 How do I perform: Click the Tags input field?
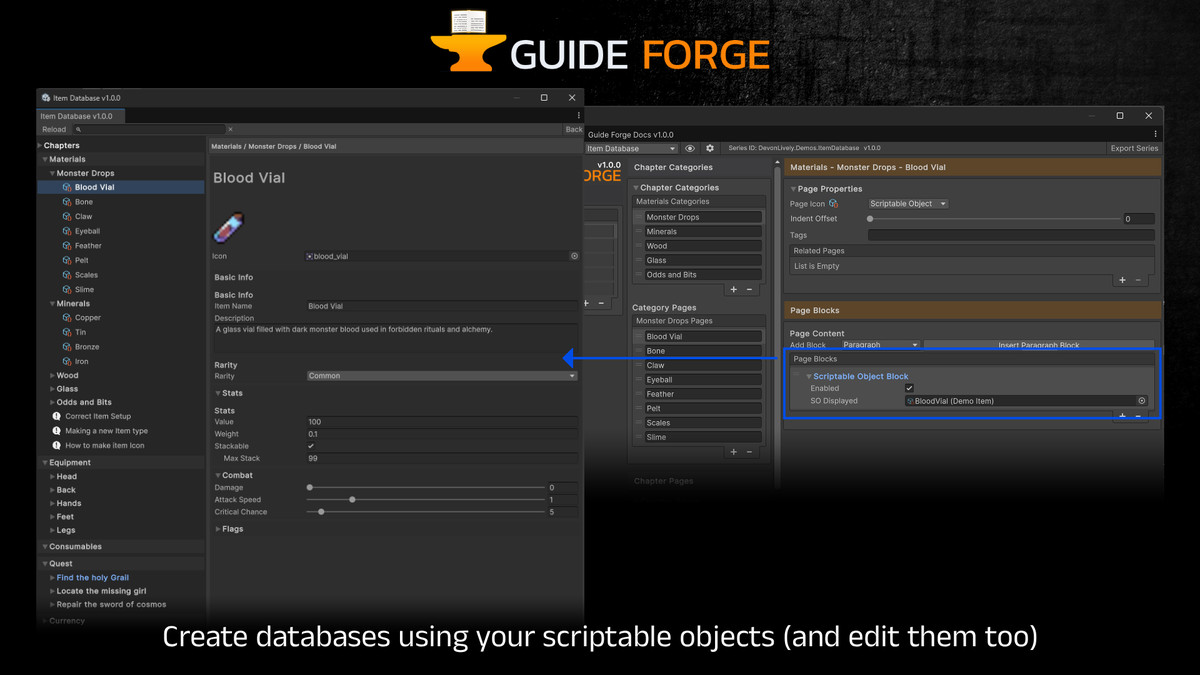point(1011,235)
